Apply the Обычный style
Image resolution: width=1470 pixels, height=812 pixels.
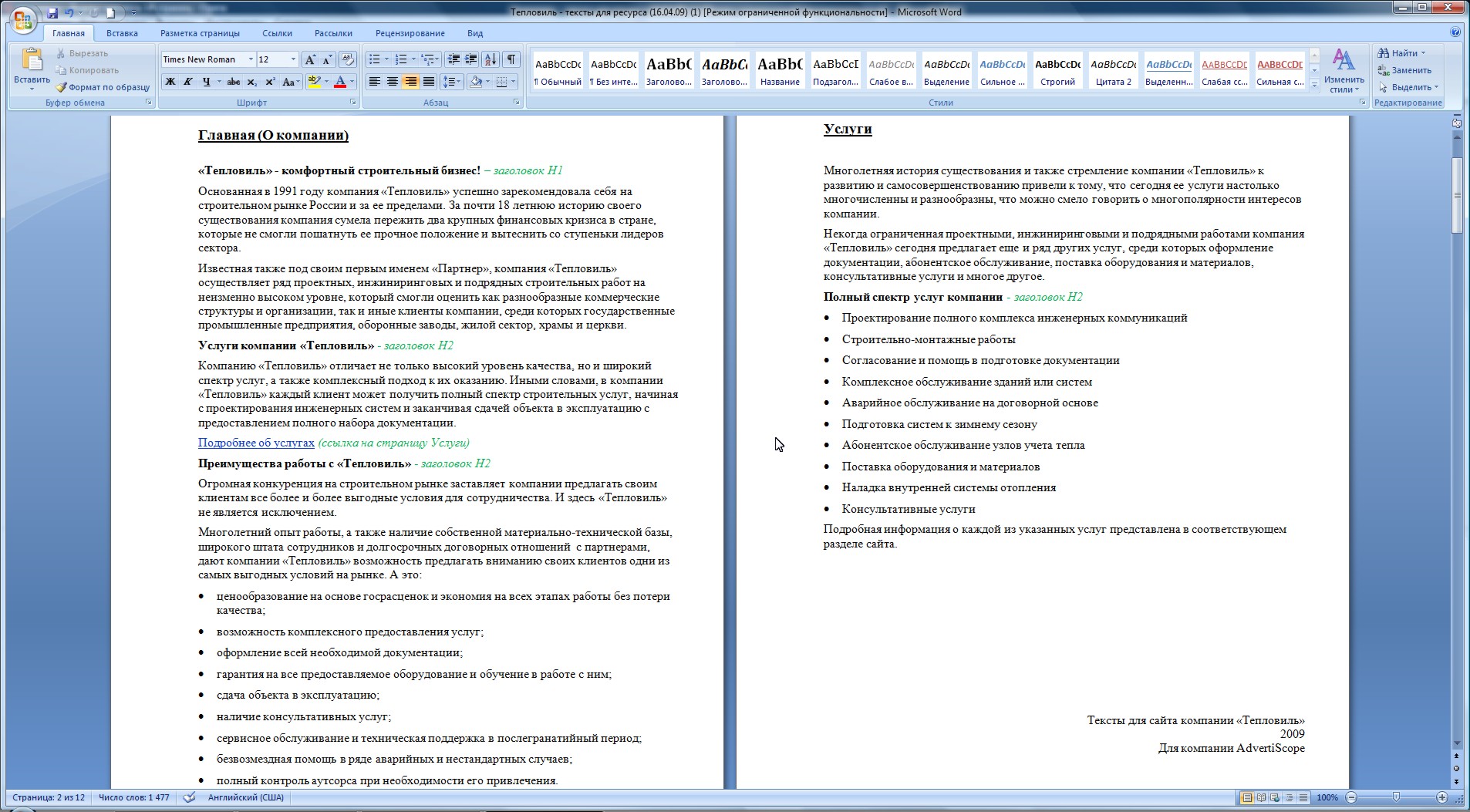pyautogui.click(x=558, y=71)
